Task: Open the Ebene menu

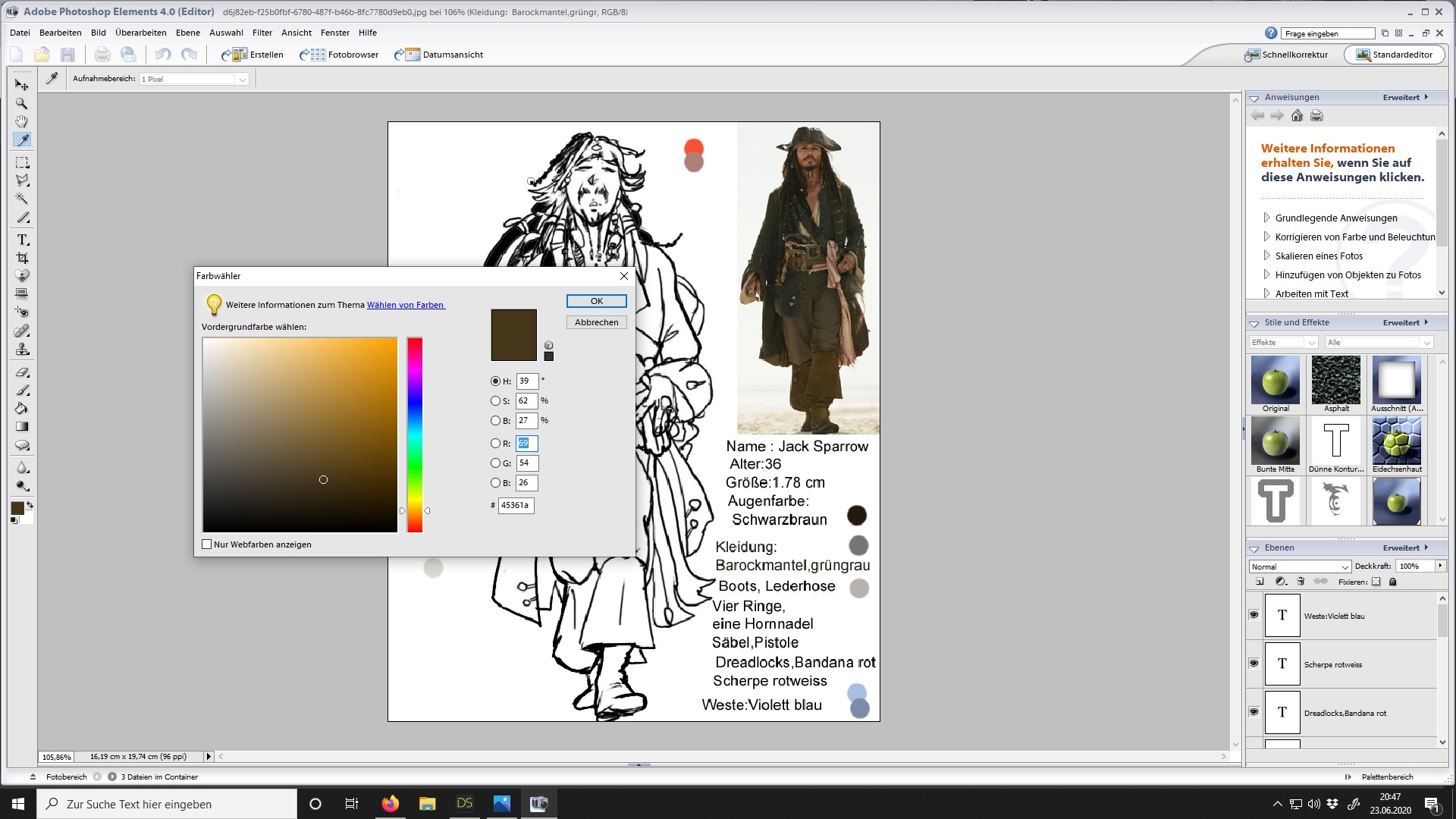Action: 187,33
